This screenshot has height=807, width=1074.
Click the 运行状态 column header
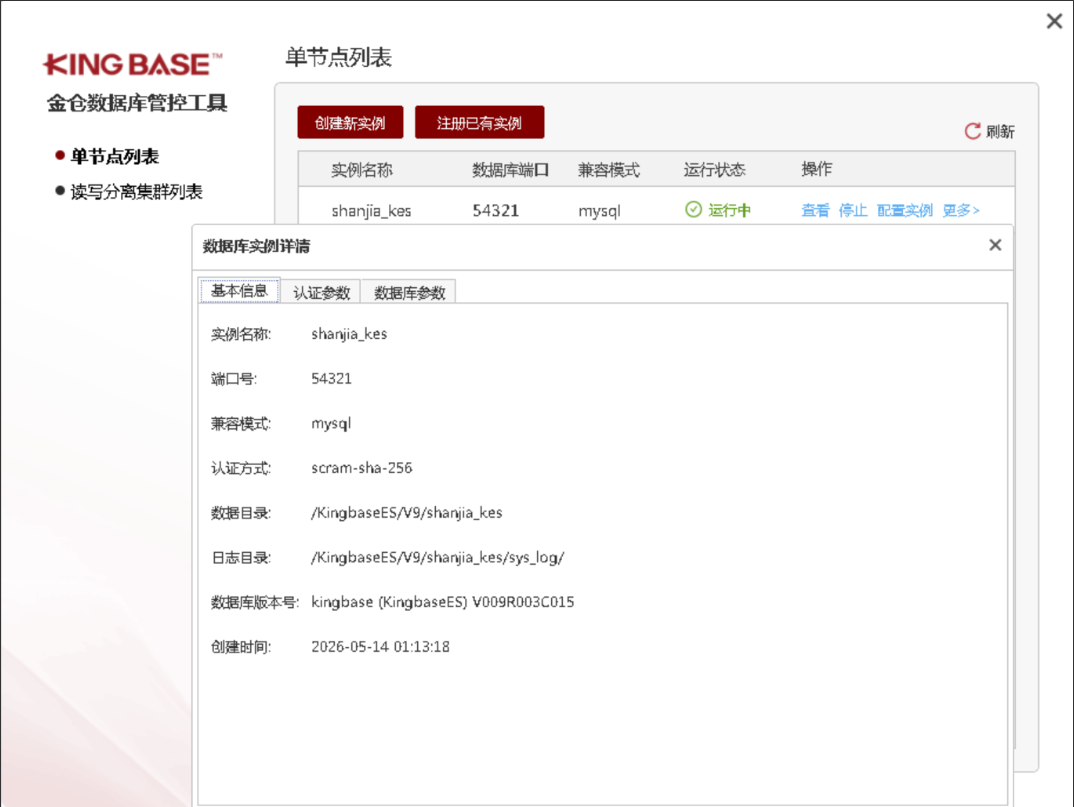[714, 170]
